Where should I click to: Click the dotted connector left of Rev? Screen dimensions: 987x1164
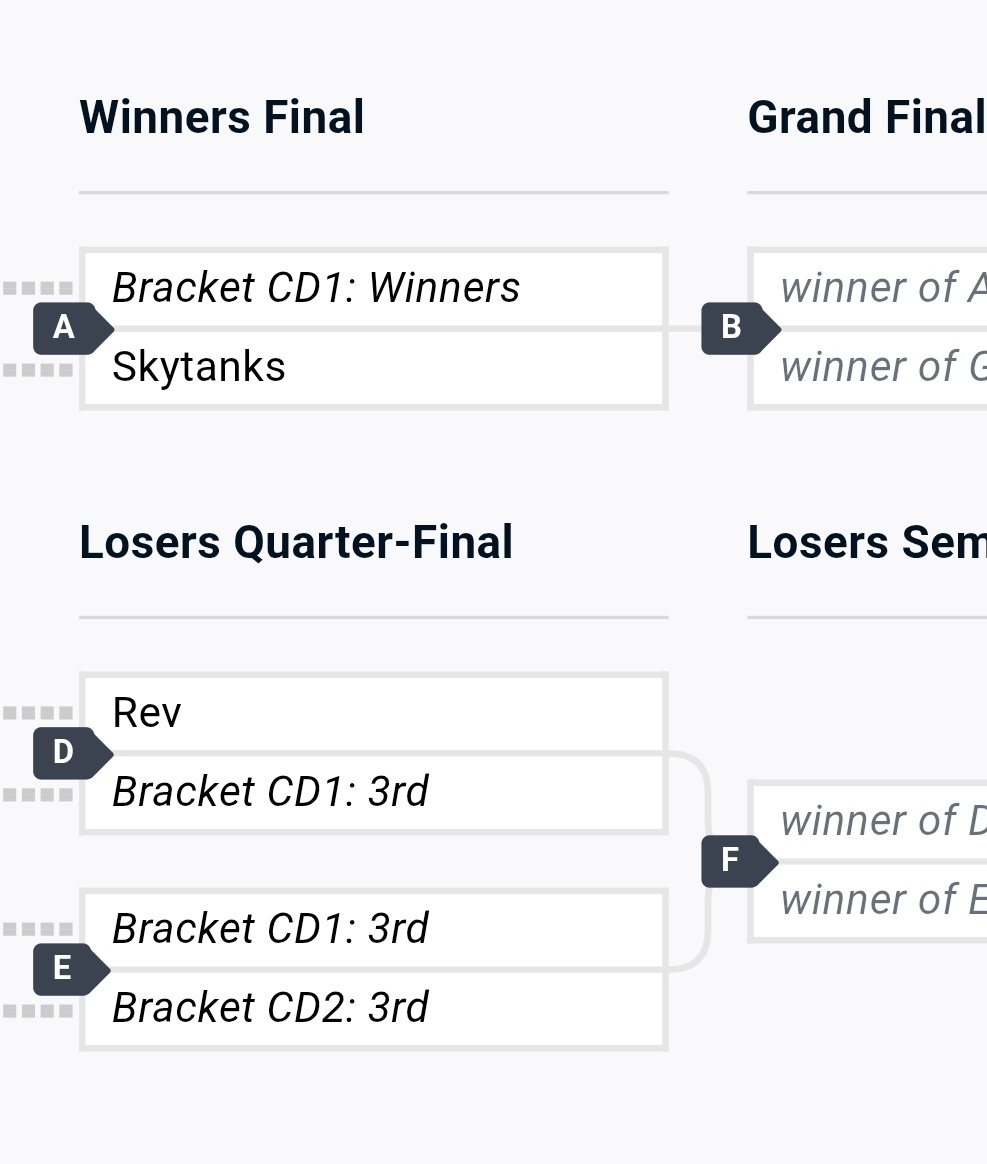pos(38,713)
